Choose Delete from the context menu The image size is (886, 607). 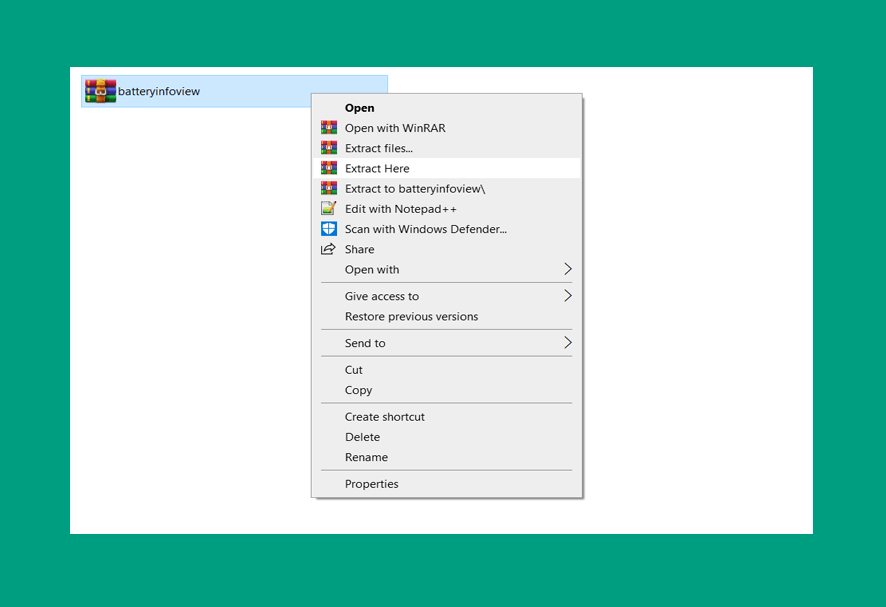(446, 437)
